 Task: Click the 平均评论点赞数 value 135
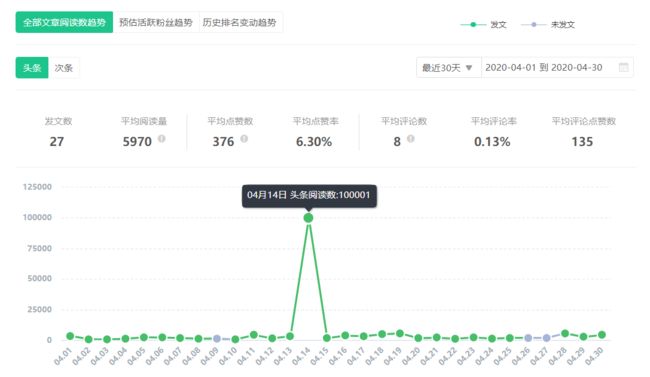point(582,142)
